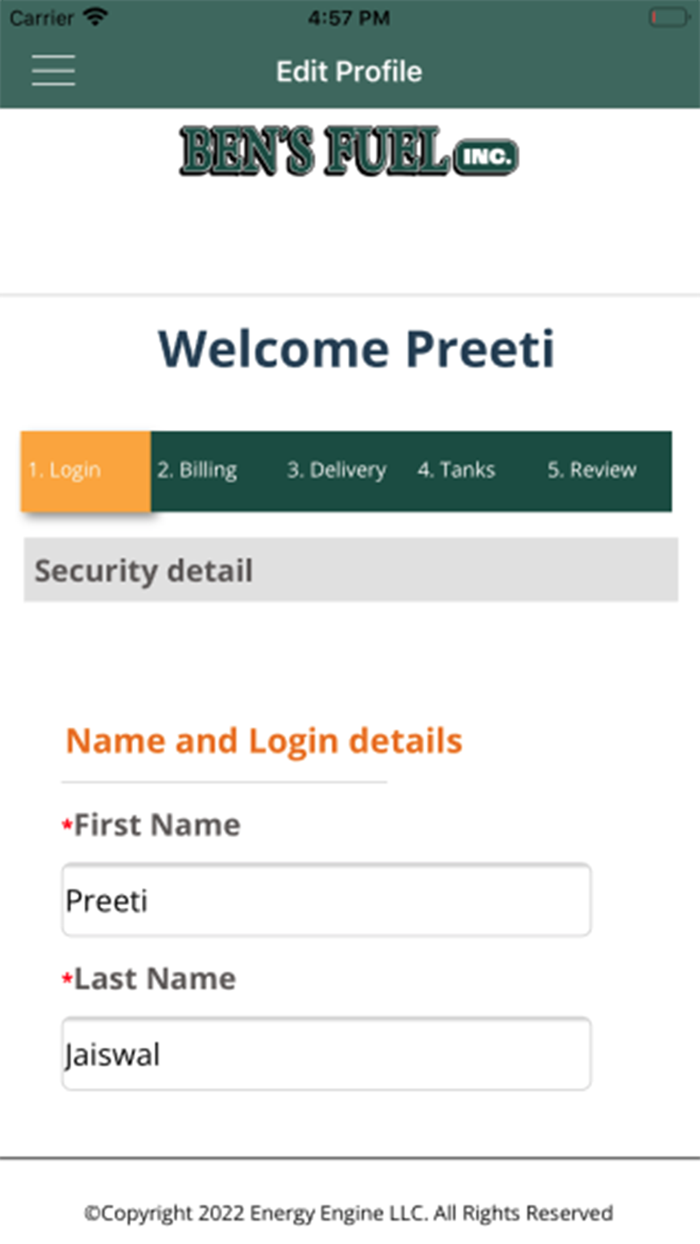Tap the Wi-Fi status icon
700x1244 pixels.
[96, 17]
